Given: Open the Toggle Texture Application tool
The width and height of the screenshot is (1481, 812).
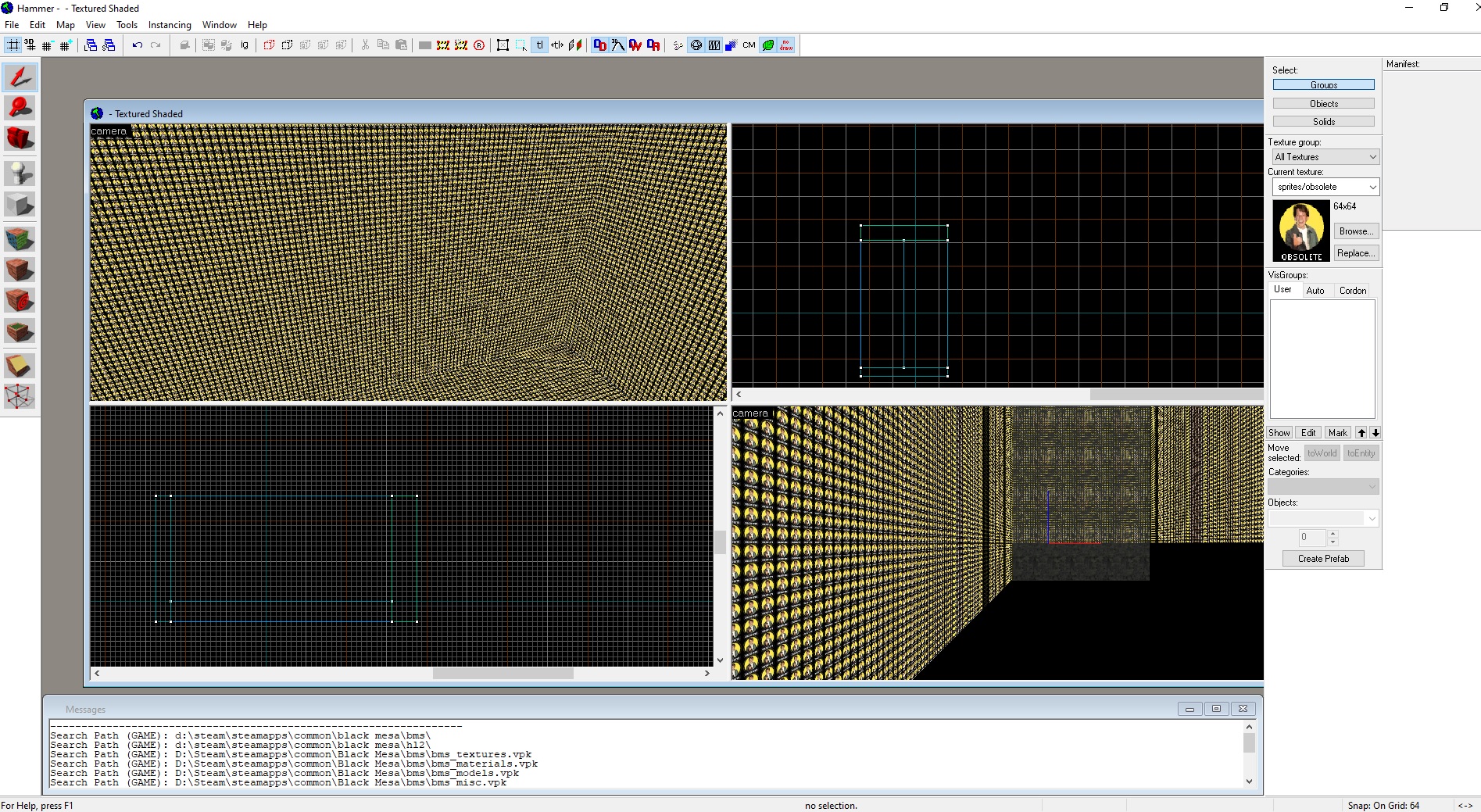Looking at the screenshot, I should [x=20, y=238].
